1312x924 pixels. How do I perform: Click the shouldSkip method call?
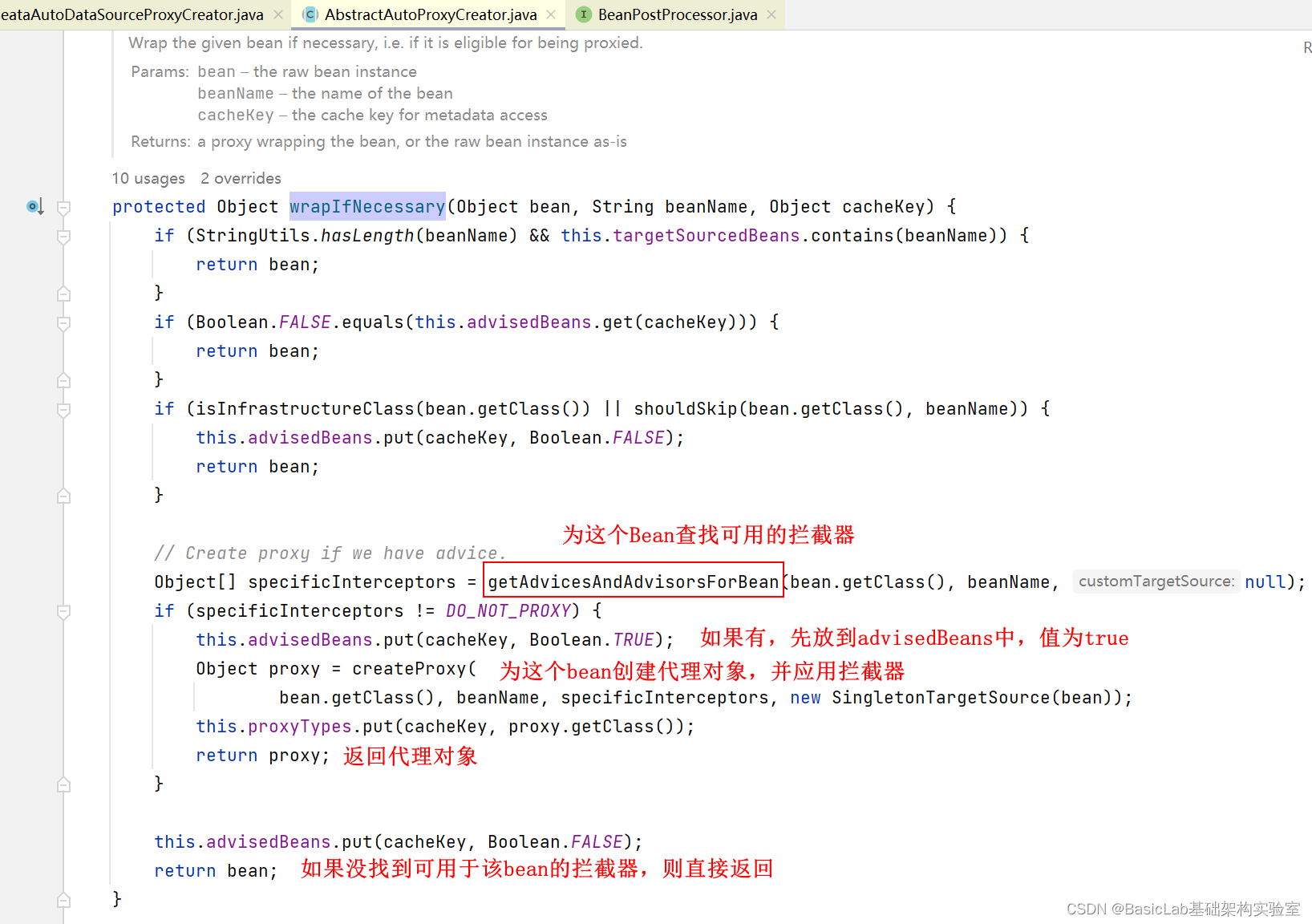[x=686, y=408]
